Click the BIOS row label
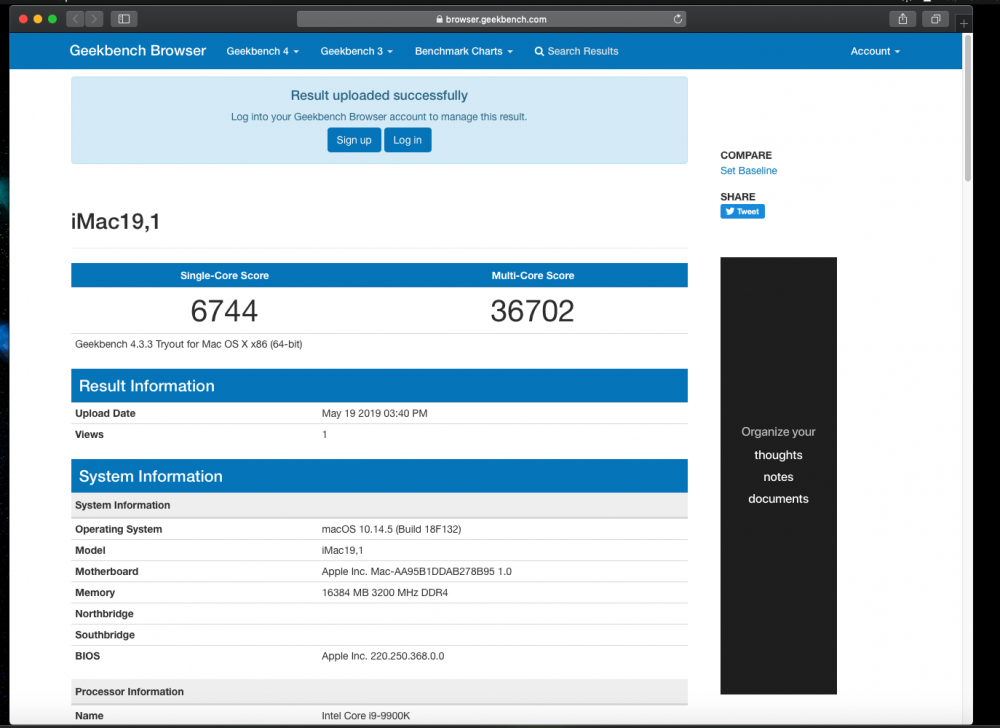 pos(87,656)
